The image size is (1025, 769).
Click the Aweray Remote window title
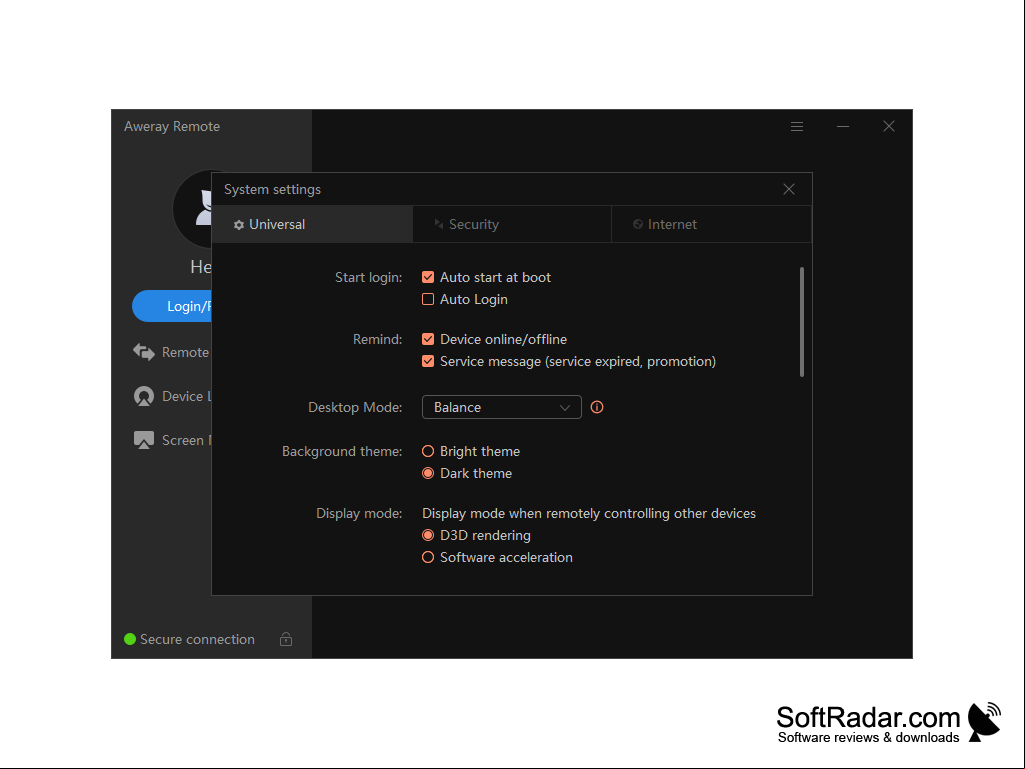(x=172, y=126)
